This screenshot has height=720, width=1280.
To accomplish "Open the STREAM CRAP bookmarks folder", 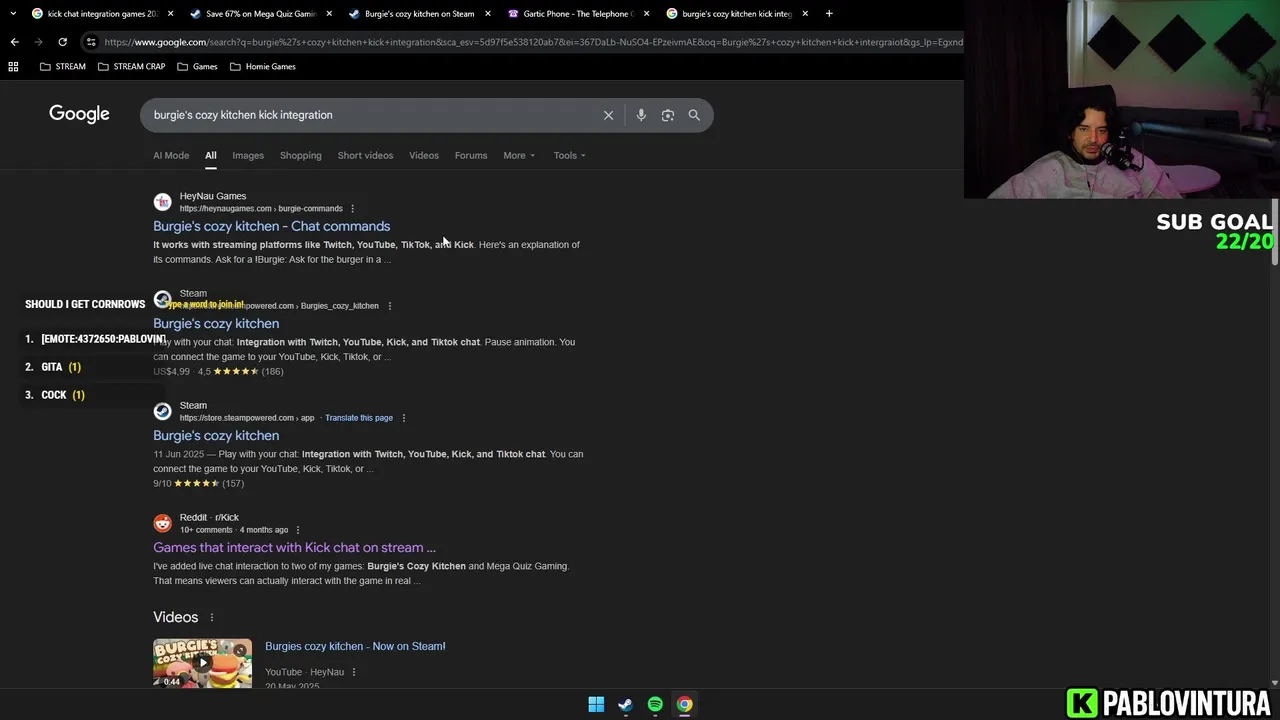I will [x=131, y=67].
